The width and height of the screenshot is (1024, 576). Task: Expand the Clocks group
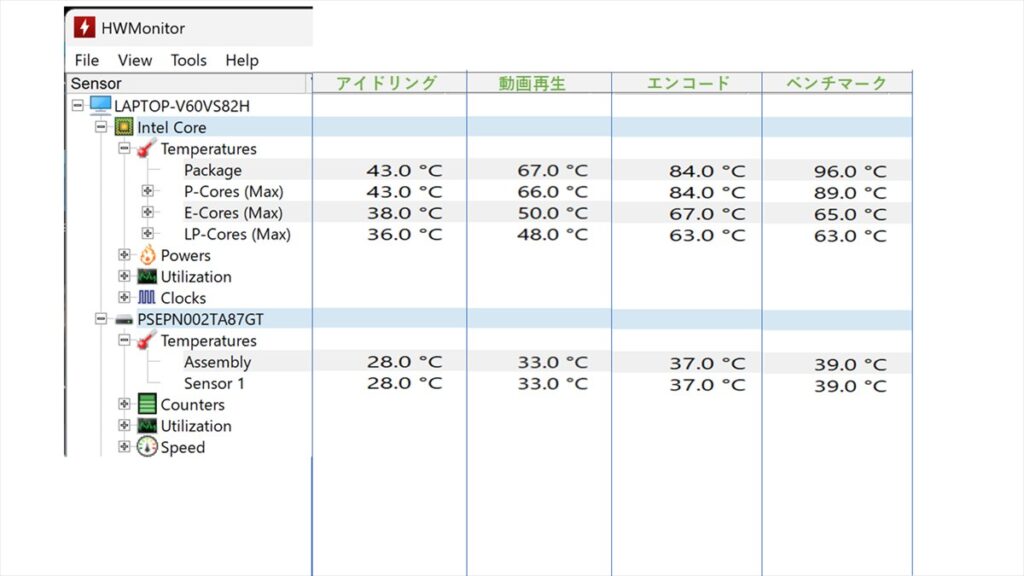pyautogui.click(x=124, y=297)
